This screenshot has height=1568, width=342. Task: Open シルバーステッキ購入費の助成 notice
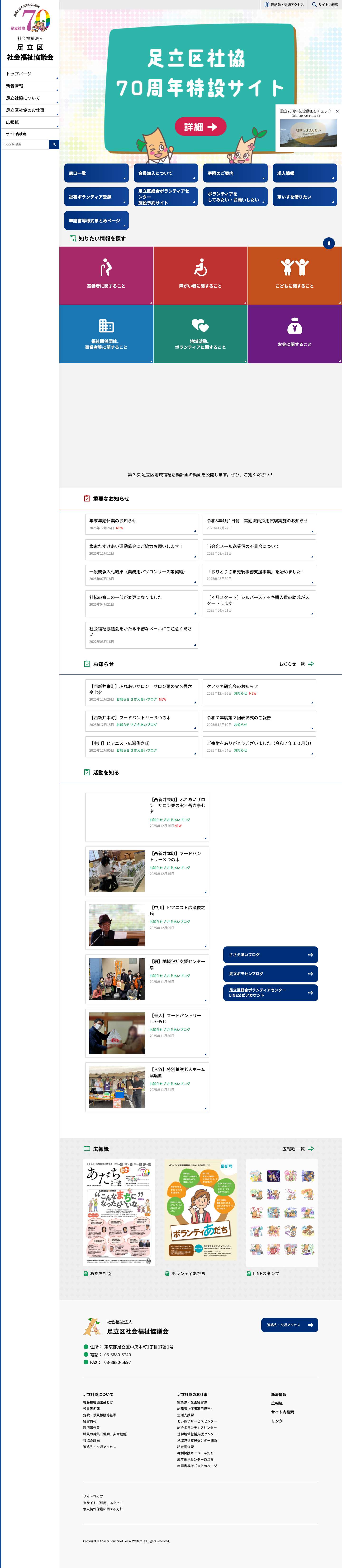(259, 603)
